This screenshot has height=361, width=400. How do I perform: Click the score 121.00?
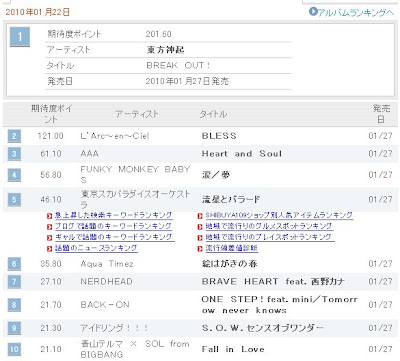click(x=50, y=136)
